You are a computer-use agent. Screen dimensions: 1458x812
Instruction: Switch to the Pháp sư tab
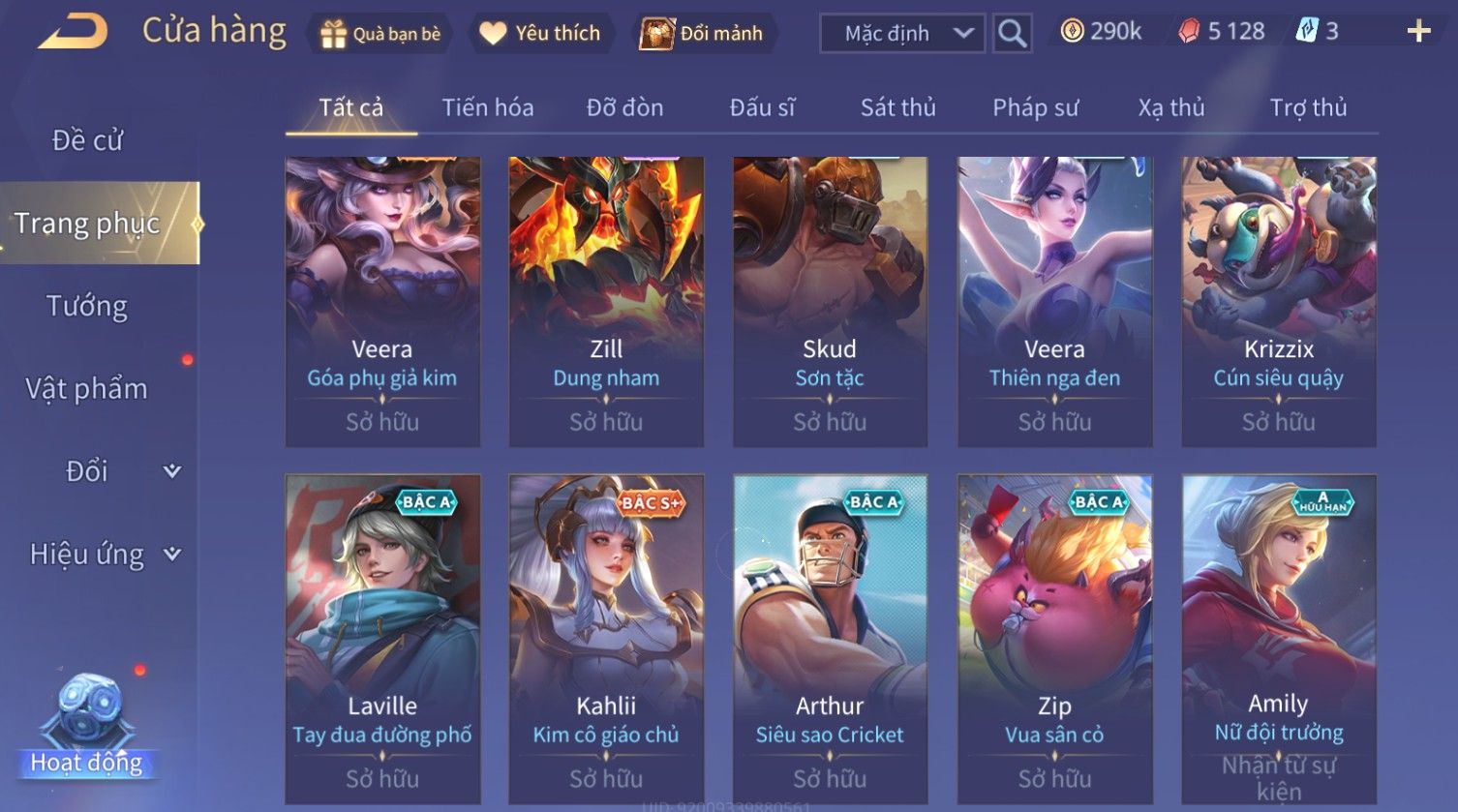click(x=1035, y=107)
